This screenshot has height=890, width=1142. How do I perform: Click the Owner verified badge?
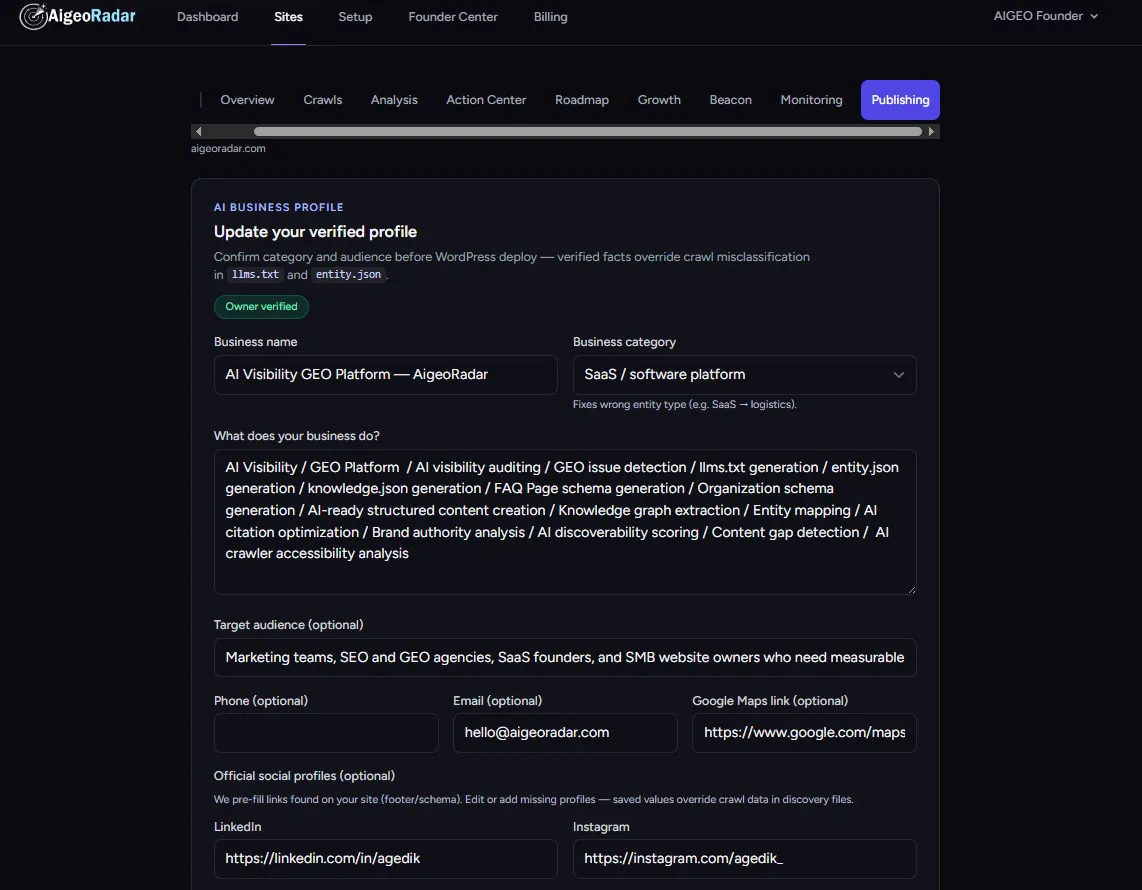click(x=261, y=307)
